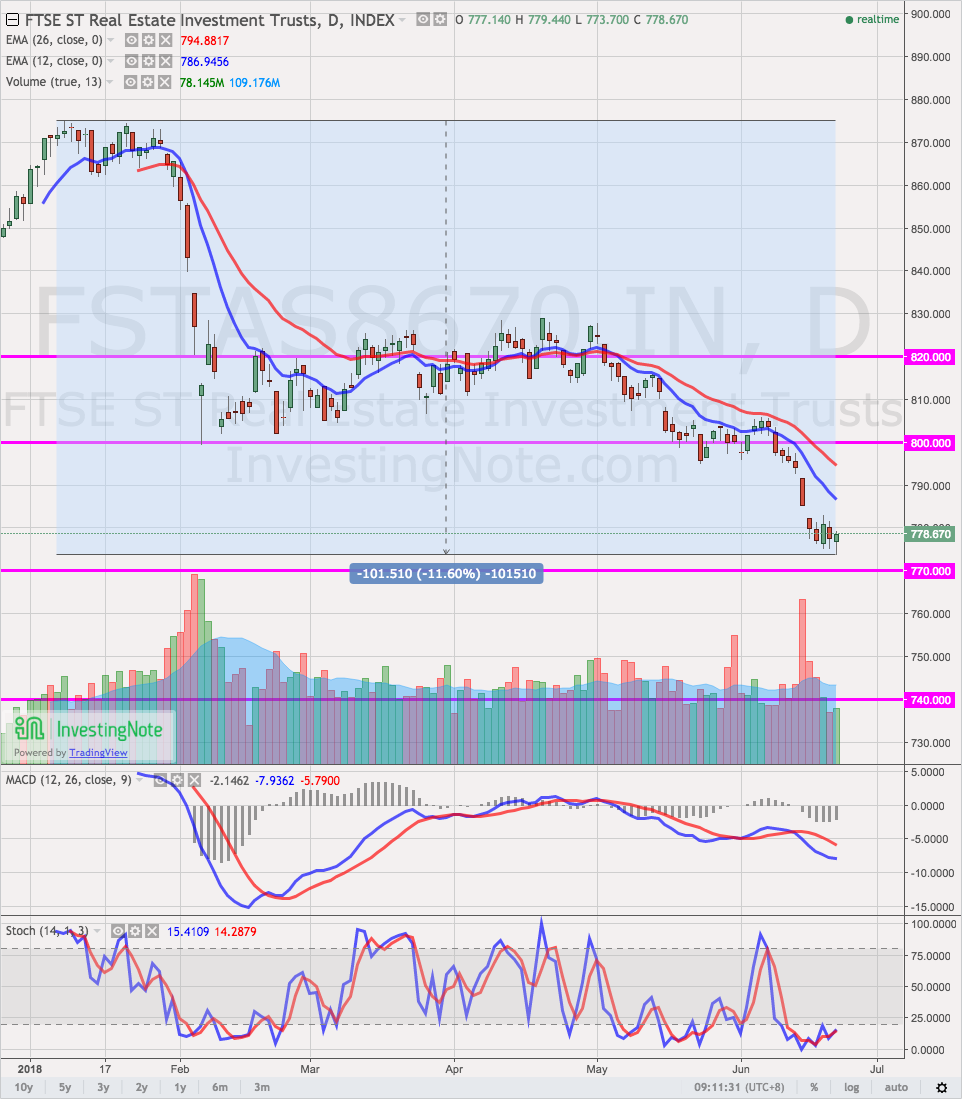Image resolution: width=962 pixels, height=1099 pixels.
Task: Expand dropdown arrow next to EMA 12
Action: (111, 61)
